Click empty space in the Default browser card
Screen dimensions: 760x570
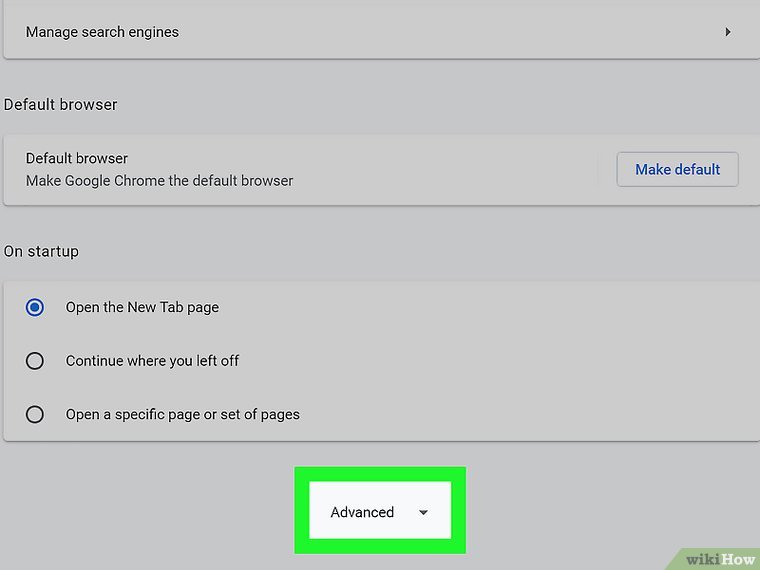pos(450,170)
